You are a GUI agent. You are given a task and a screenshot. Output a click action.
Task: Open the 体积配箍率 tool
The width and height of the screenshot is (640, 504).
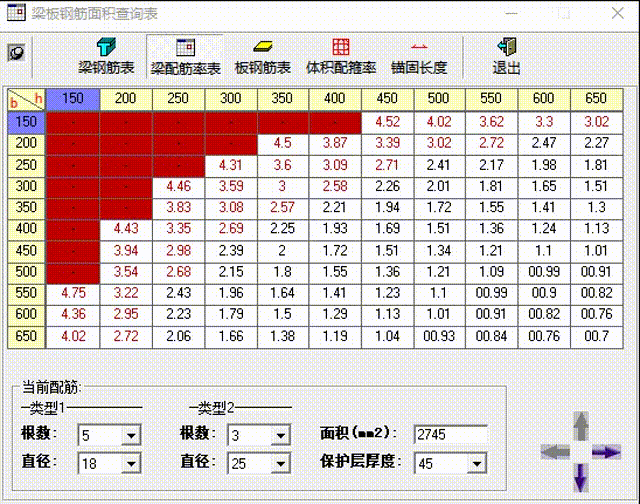[341, 56]
